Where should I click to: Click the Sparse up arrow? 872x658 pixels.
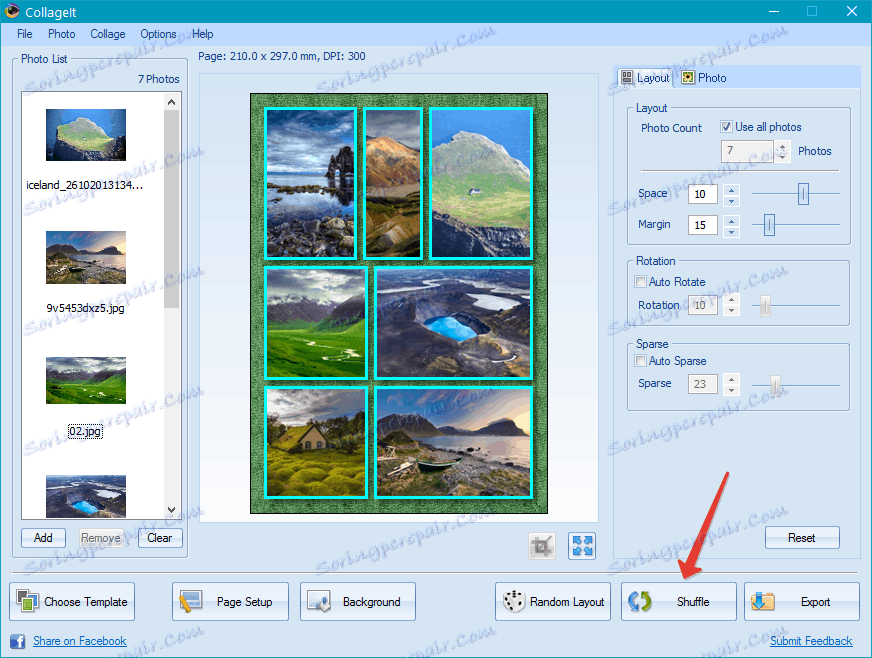[x=732, y=379]
